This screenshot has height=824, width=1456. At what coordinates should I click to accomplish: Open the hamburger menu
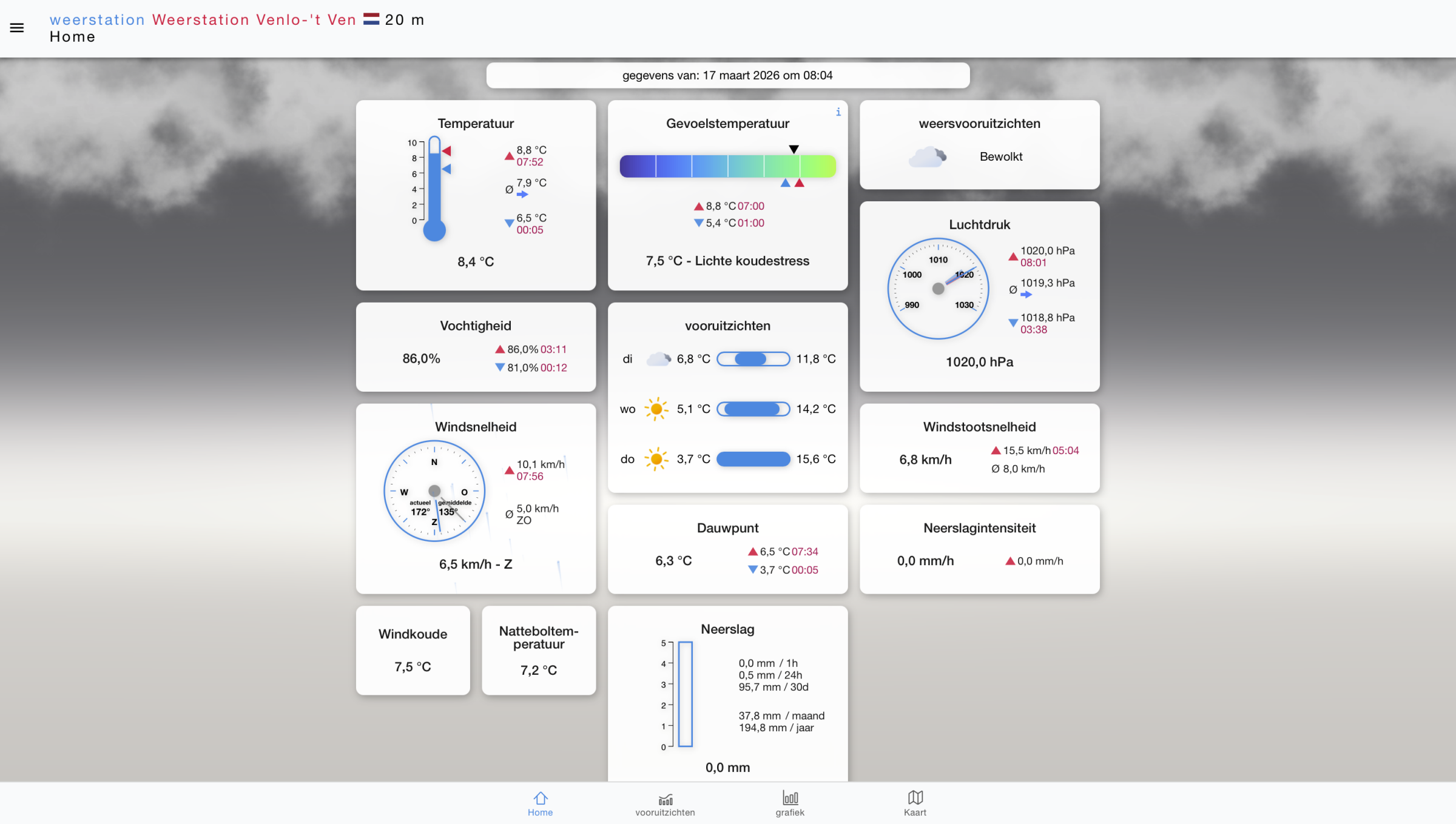17,28
